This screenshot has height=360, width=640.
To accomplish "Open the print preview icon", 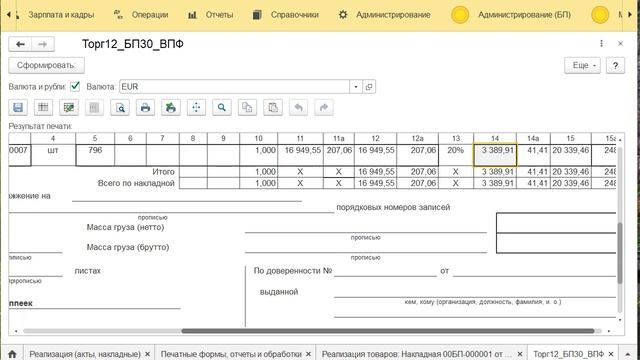I will point(120,108).
